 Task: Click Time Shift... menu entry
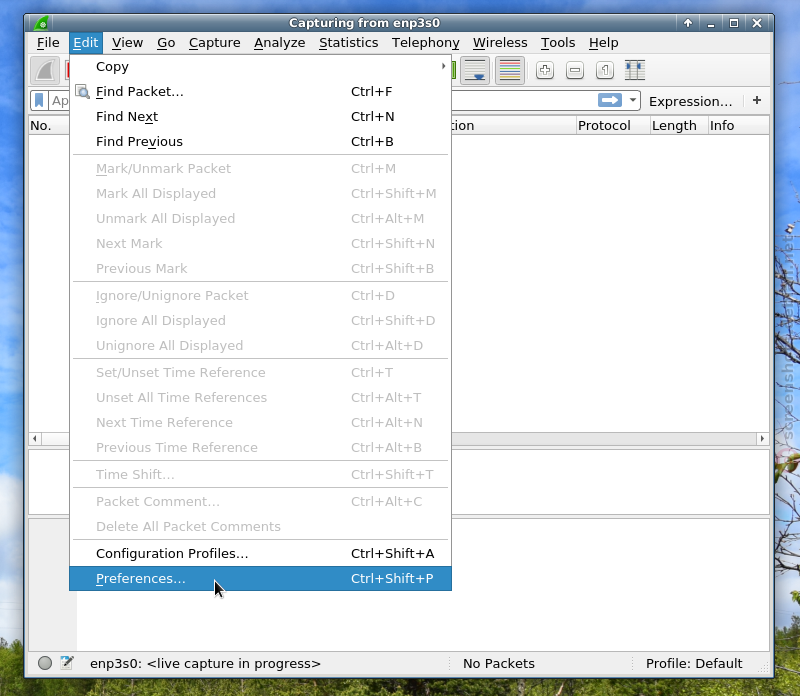(x=260, y=475)
